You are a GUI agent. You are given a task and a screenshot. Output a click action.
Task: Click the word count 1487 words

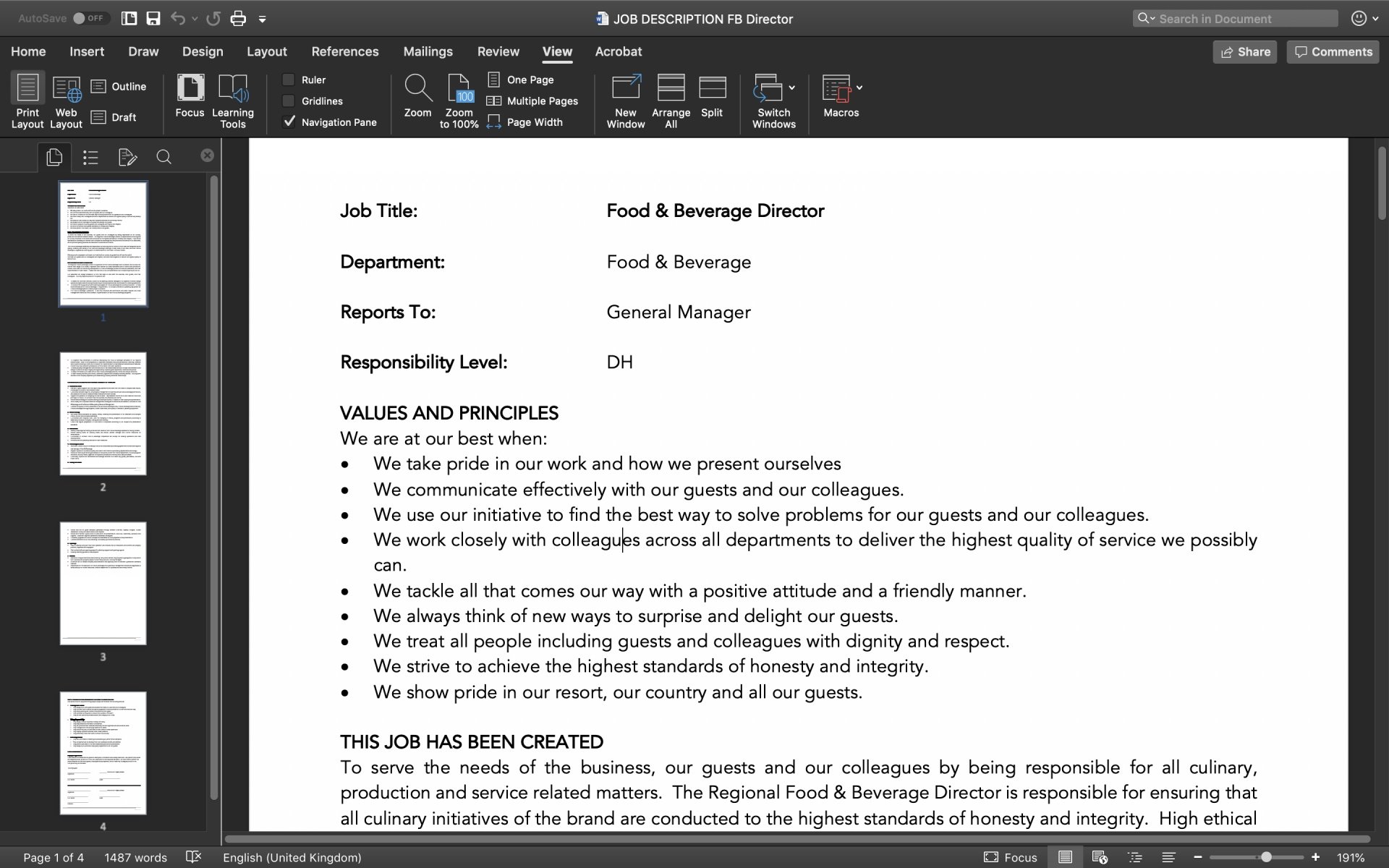coord(135,857)
